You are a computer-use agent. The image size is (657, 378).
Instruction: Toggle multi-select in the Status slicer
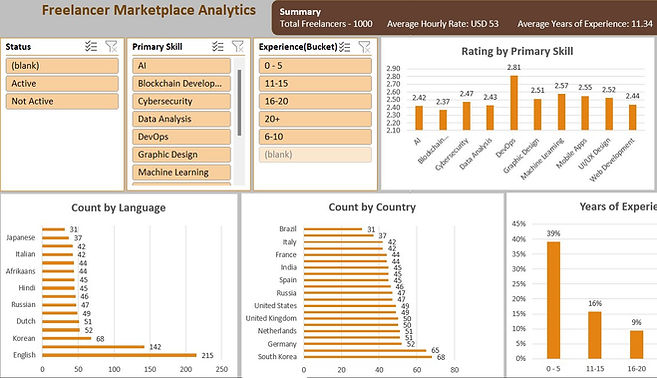91,47
